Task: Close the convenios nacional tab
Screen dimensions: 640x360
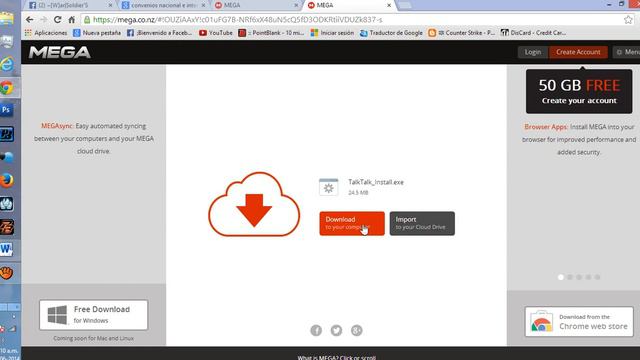Action: (203, 5)
